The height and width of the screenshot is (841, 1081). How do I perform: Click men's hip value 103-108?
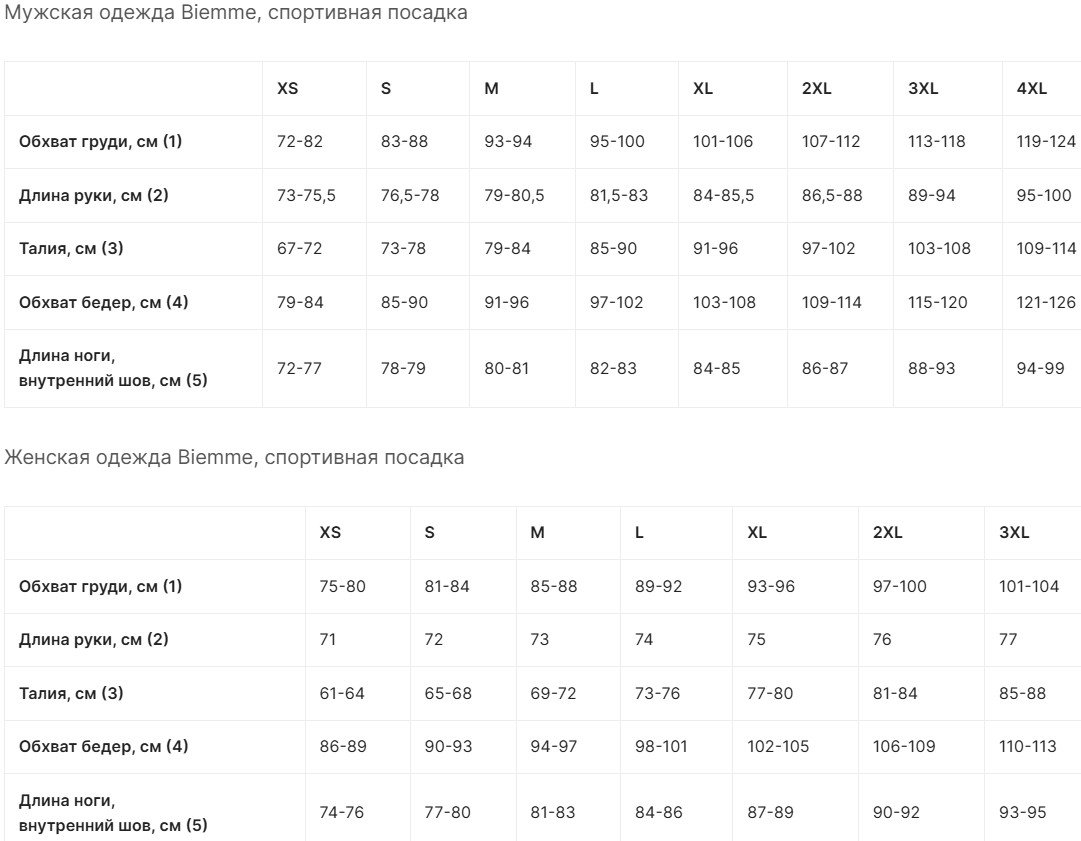click(724, 302)
